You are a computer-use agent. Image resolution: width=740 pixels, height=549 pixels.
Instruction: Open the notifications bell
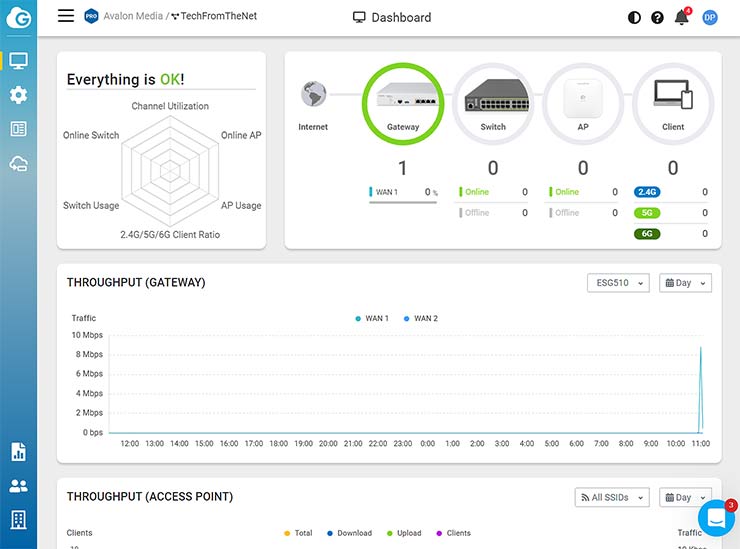pos(682,17)
